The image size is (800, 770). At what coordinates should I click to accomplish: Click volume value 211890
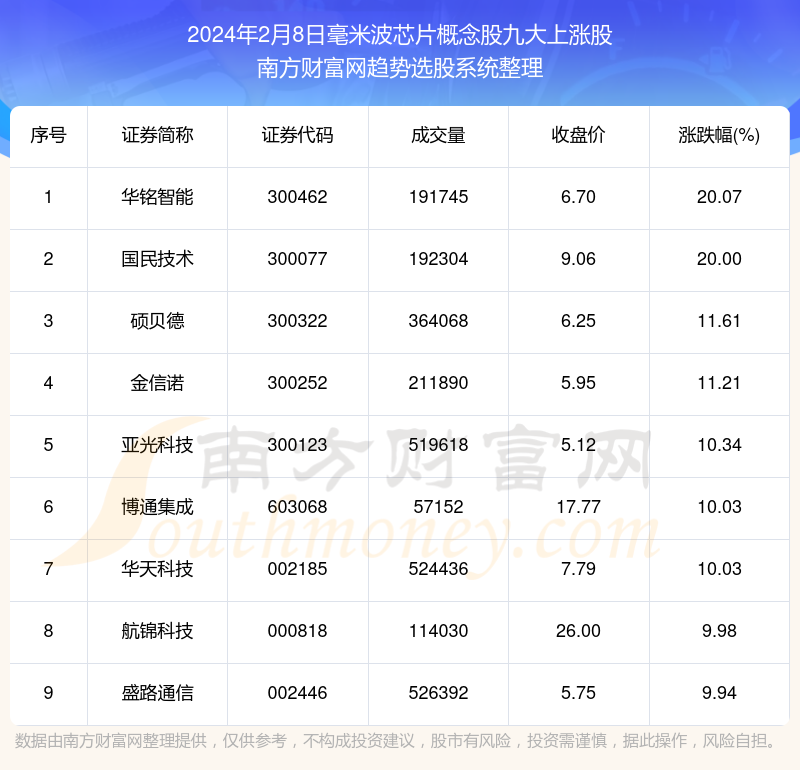pos(438,383)
